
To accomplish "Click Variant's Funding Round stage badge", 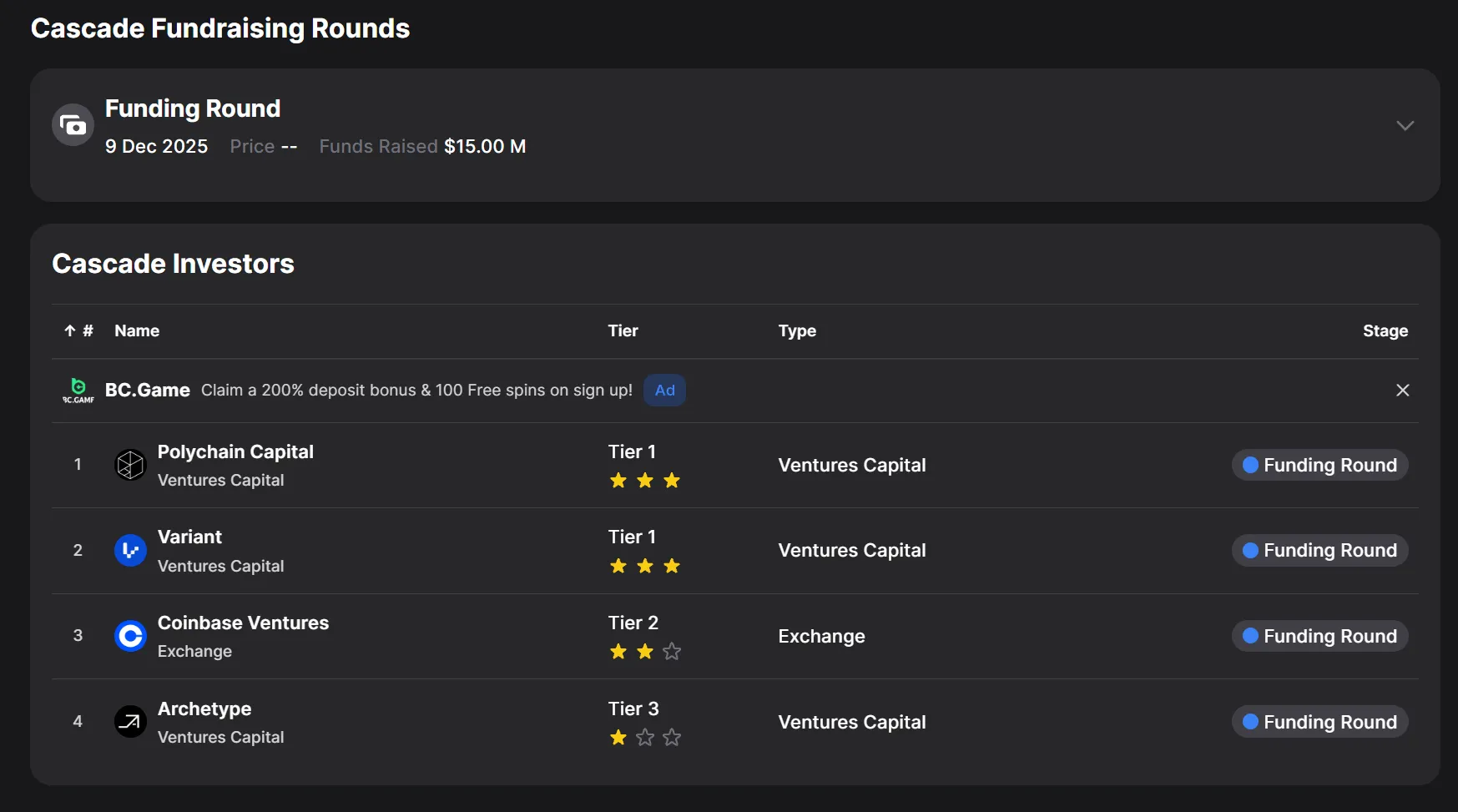I will click(1319, 551).
